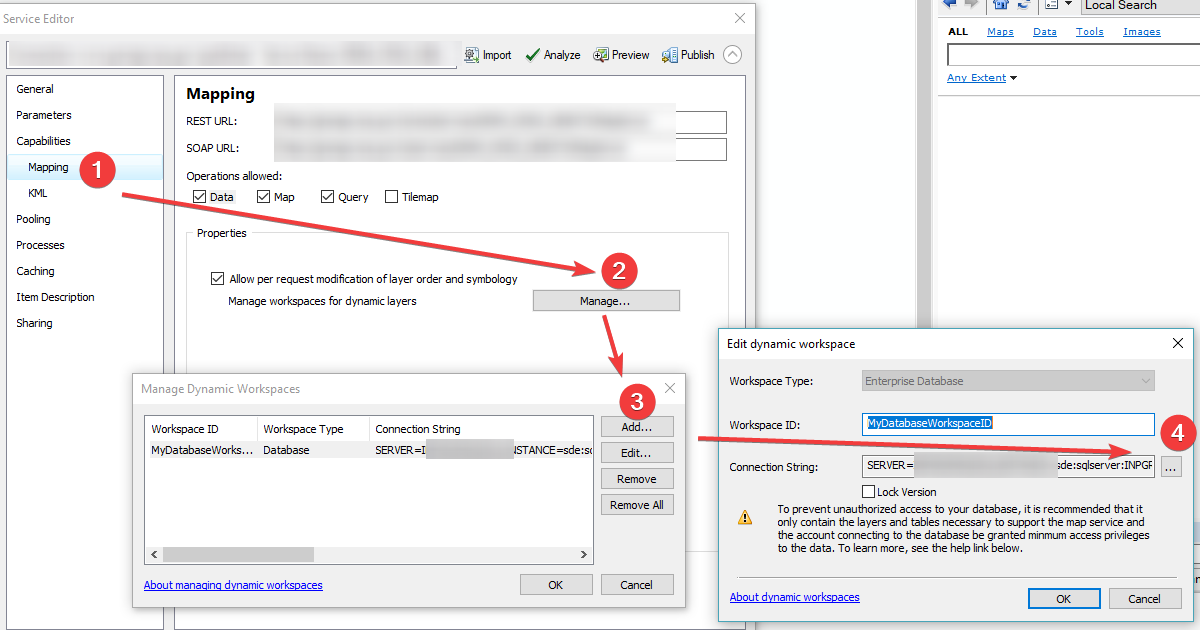Open the Workspace Type Enterprise Database dropdown
This screenshot has height=630, width=1200.
click(x=1008, y=381)
